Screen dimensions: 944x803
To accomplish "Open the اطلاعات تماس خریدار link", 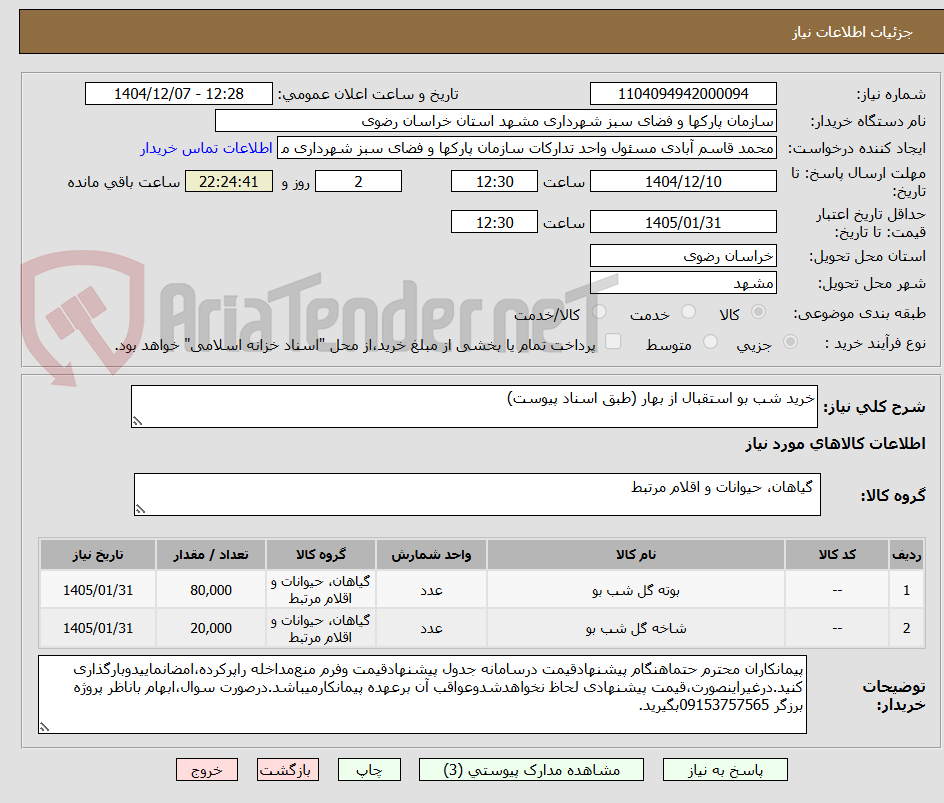I will click(206, 148).
